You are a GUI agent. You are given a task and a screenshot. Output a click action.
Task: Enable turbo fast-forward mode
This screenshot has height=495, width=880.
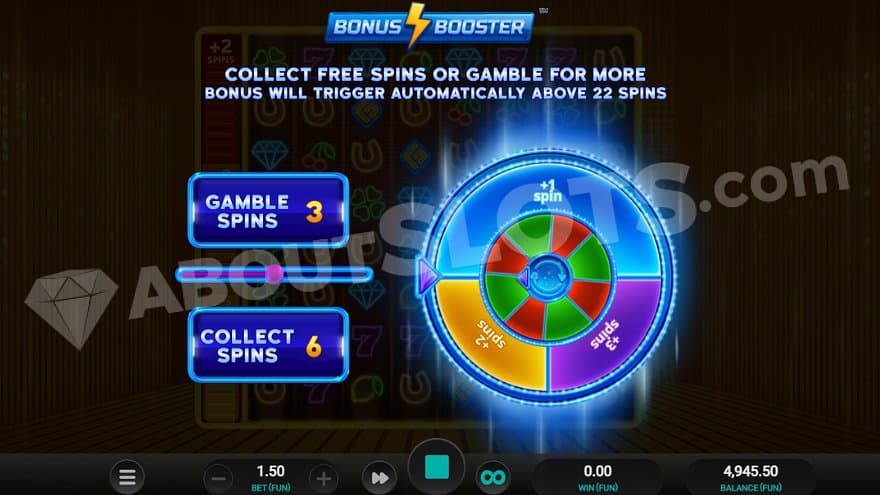(x=379, y=478)
